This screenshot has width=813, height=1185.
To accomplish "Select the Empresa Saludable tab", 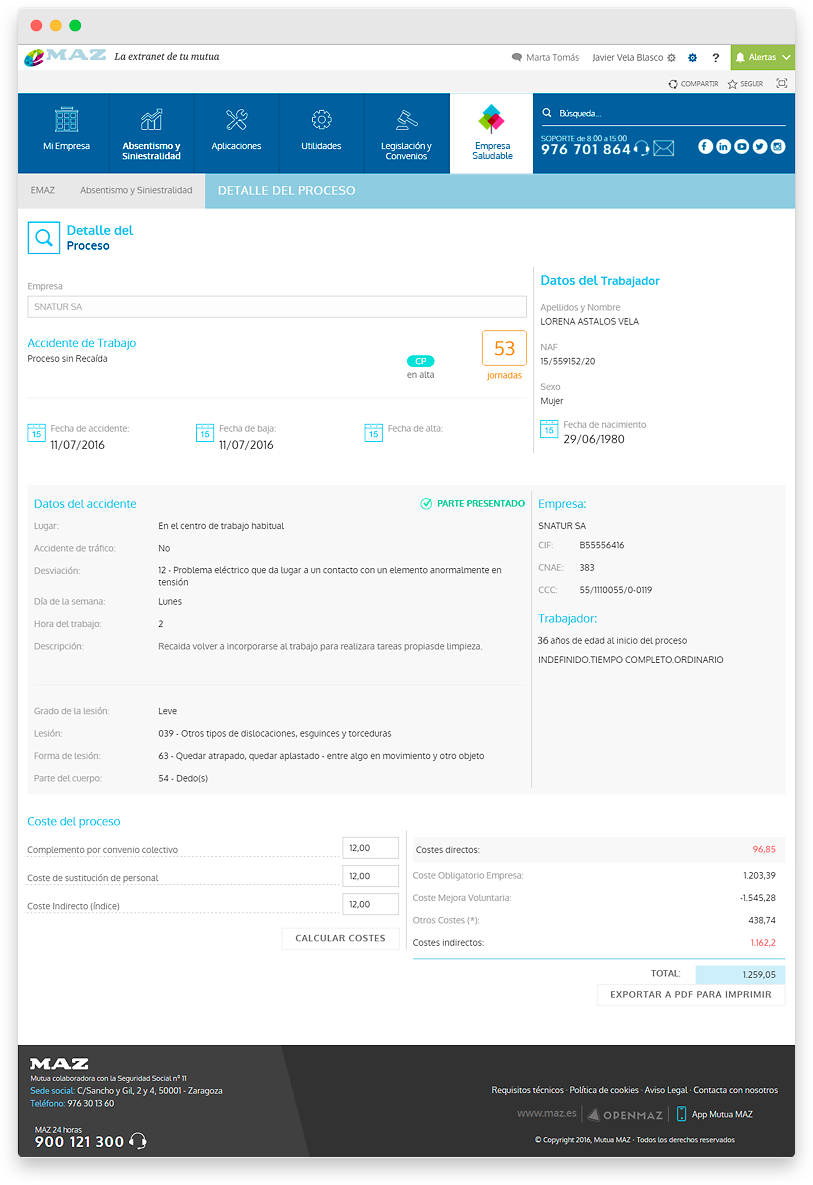I will pyautogui.click(x=491, y=134).
